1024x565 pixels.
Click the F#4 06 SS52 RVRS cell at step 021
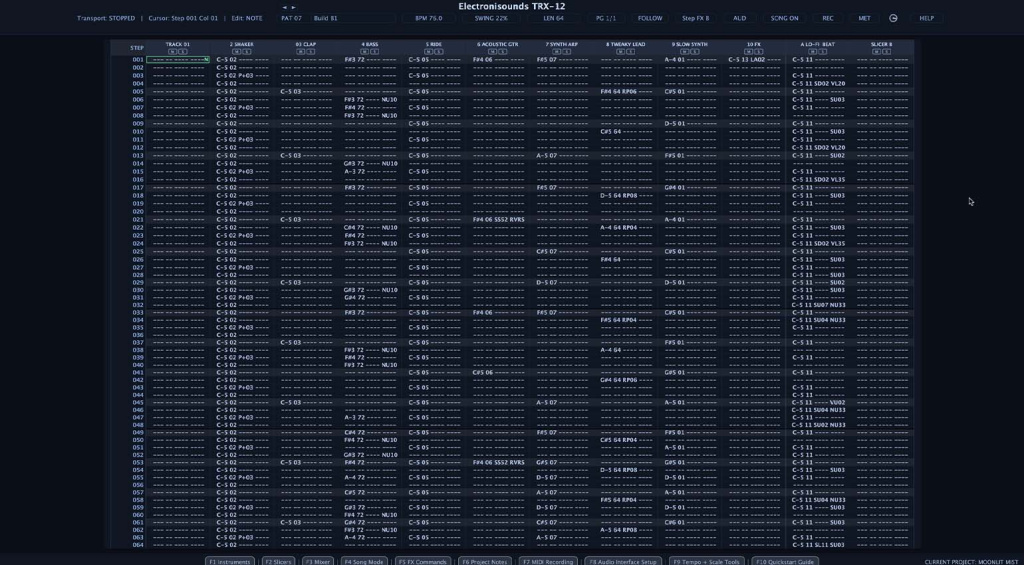click(x=498, y=219)
